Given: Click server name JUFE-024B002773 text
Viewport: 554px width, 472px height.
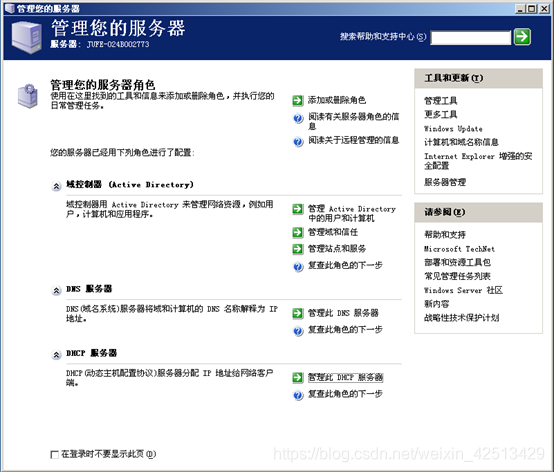Looking at the screenshot, I should coord(118,45).
